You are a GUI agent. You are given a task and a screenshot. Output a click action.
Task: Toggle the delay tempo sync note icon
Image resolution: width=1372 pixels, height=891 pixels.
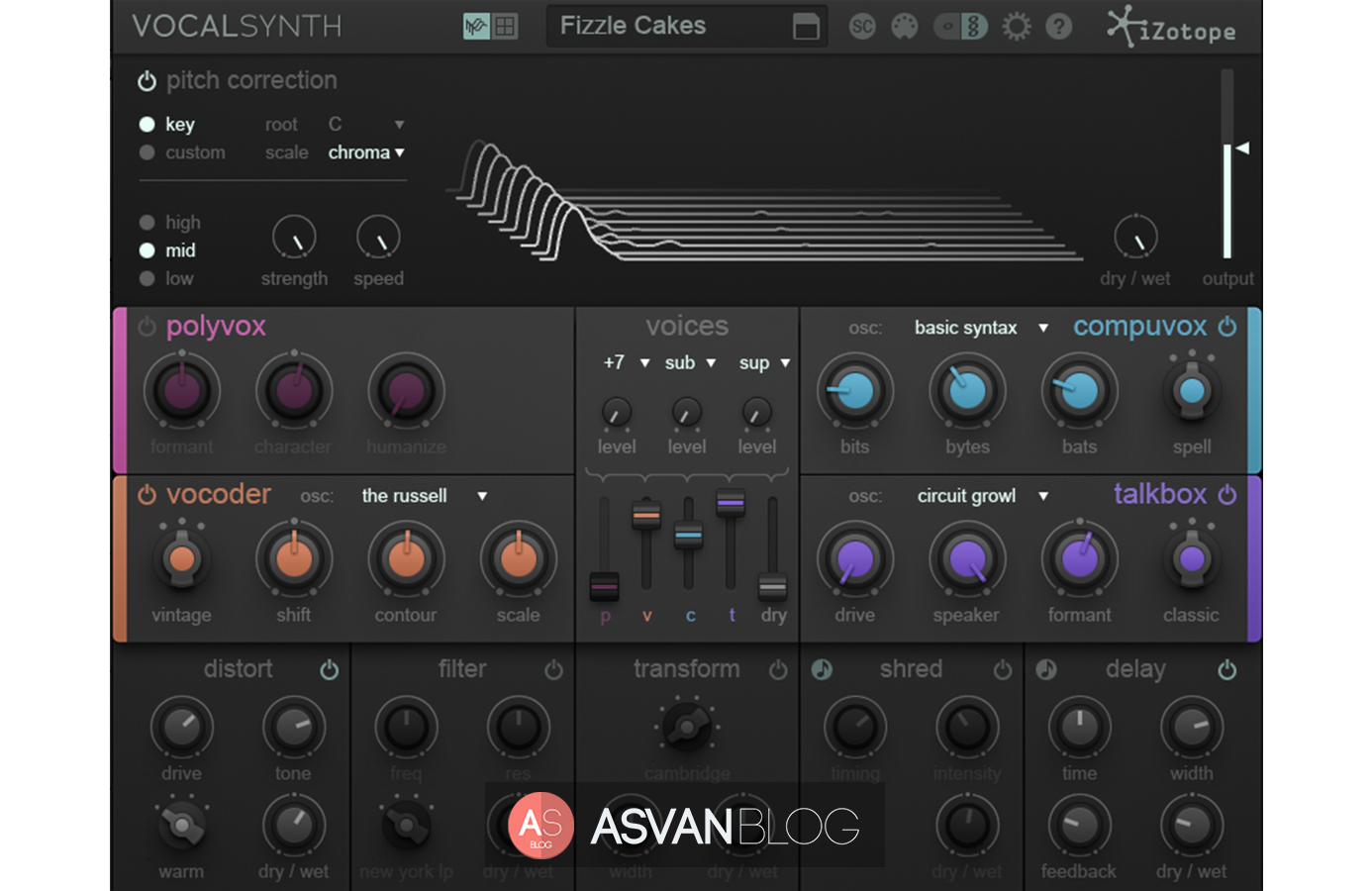[1046, 670]
